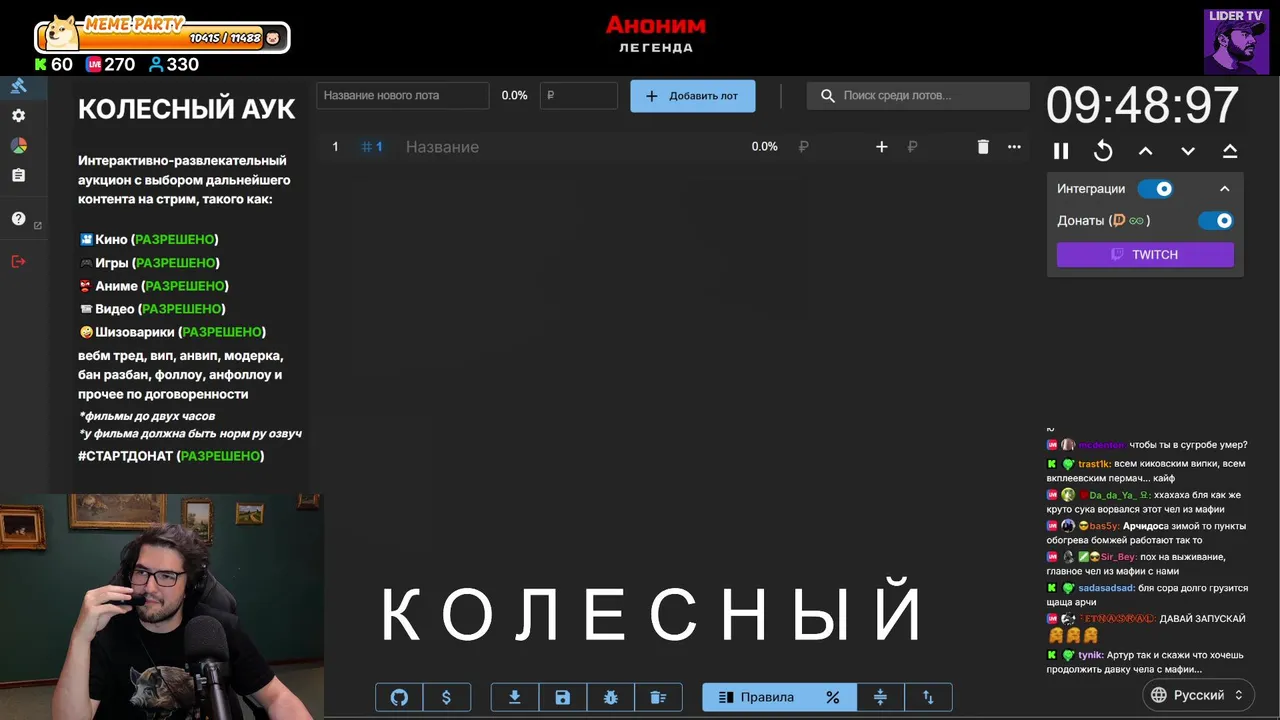Click the live 270 viewer counter
The height and width of the screenshot is (720, 1280).
pyautogui.click(x=110, y=64)
